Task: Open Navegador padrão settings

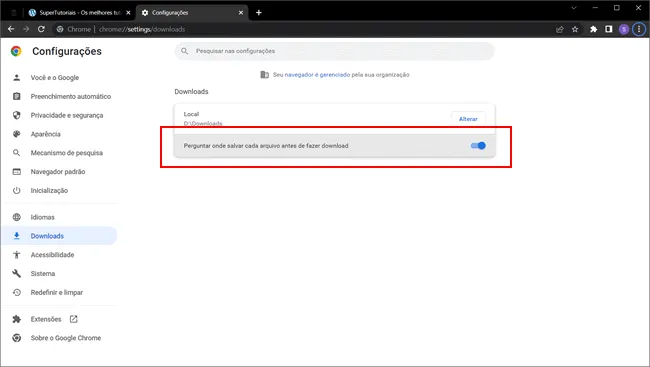Action: [x=58, y=172]
